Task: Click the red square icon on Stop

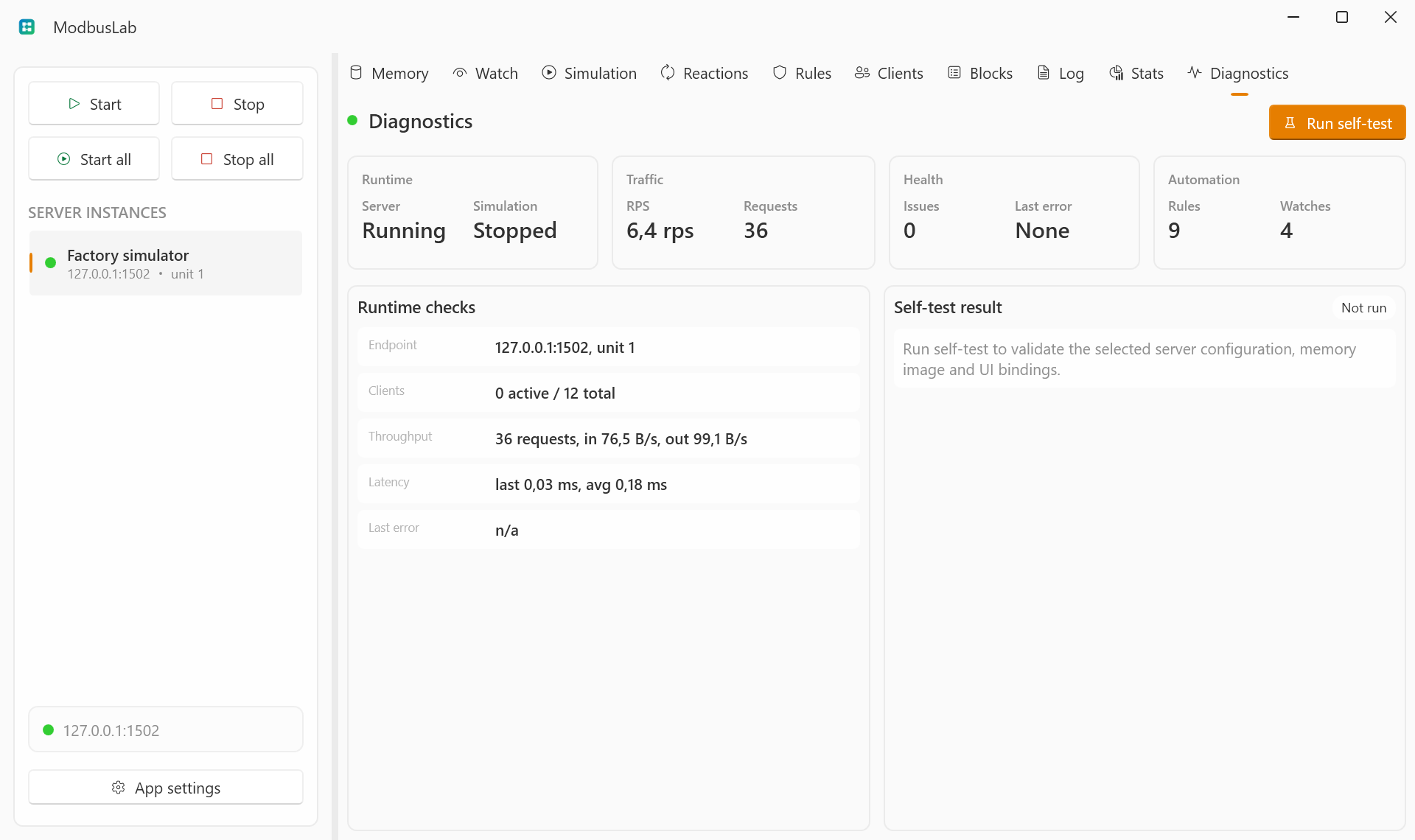Action: pos(217,104)
